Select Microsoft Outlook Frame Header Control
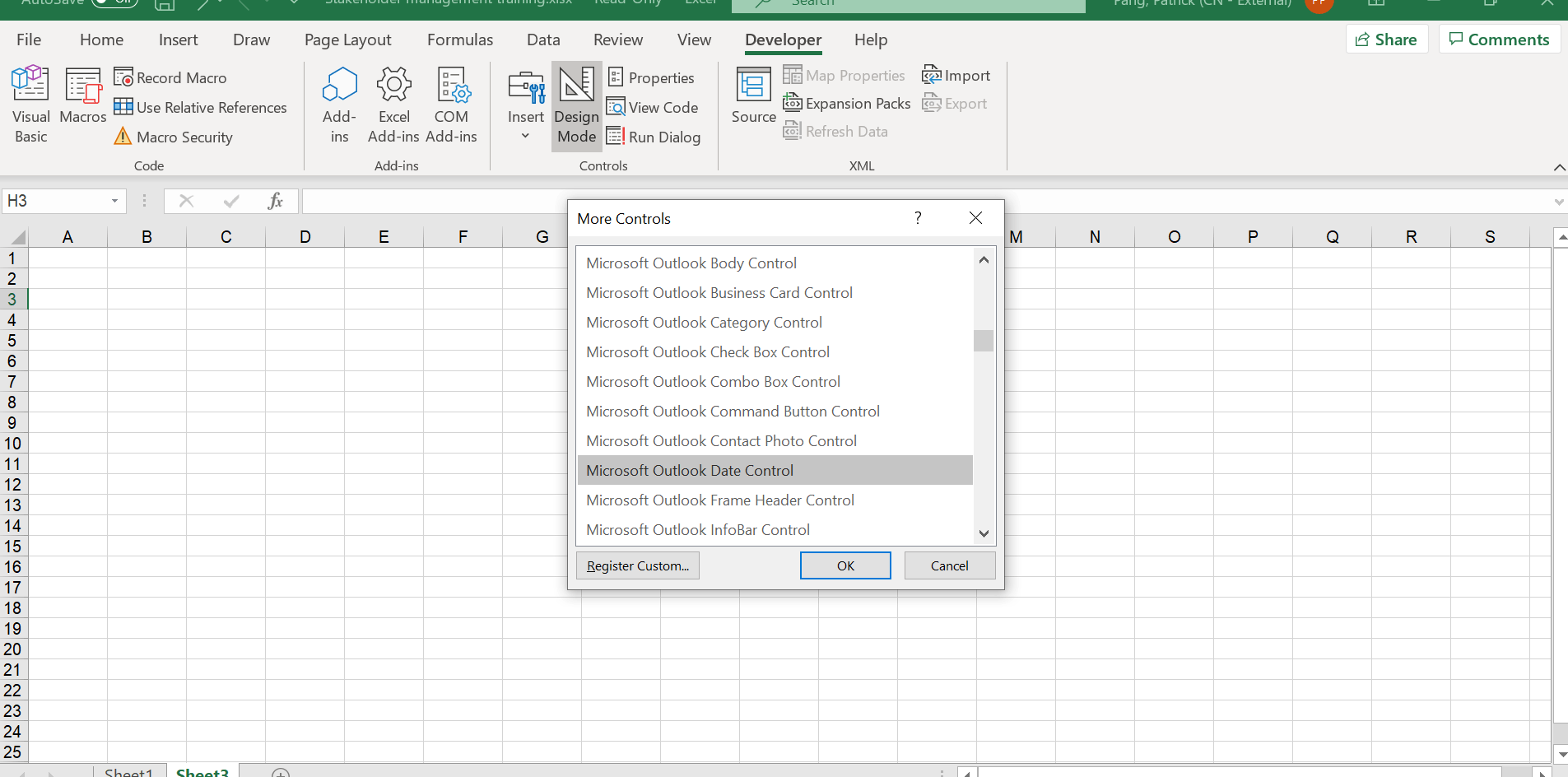The image size is (1568, 777). [775, 500]
